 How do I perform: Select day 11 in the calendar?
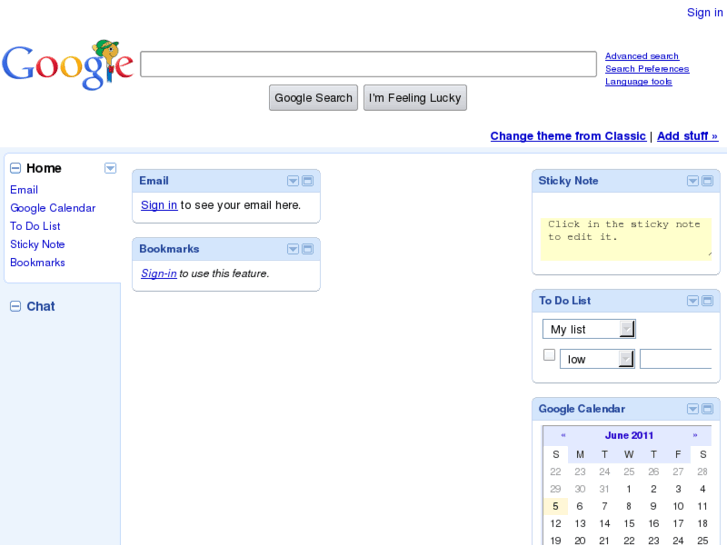click(702, 506)
